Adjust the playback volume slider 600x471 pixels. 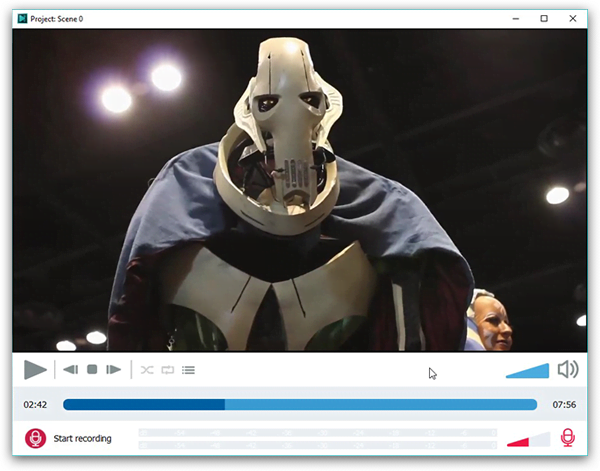(x=528, y=371)
